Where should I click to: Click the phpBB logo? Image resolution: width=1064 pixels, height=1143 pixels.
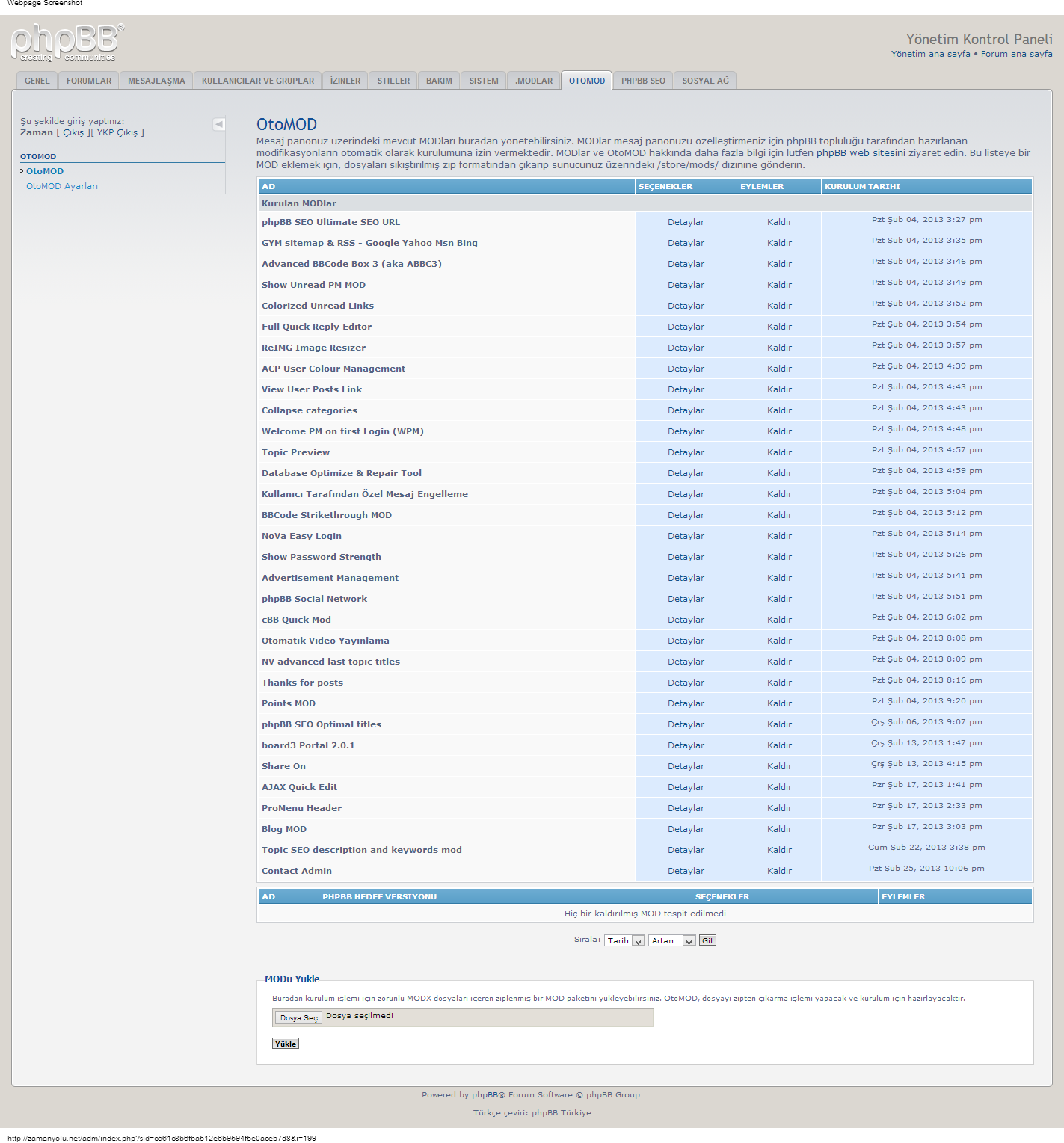(x=67, y=43)
